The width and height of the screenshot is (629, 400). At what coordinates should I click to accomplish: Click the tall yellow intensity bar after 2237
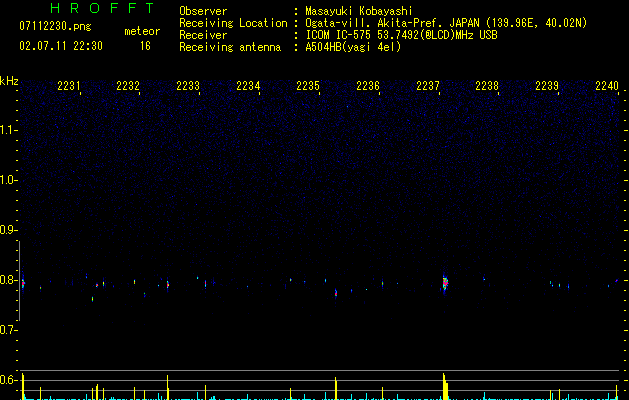(445, 386)
